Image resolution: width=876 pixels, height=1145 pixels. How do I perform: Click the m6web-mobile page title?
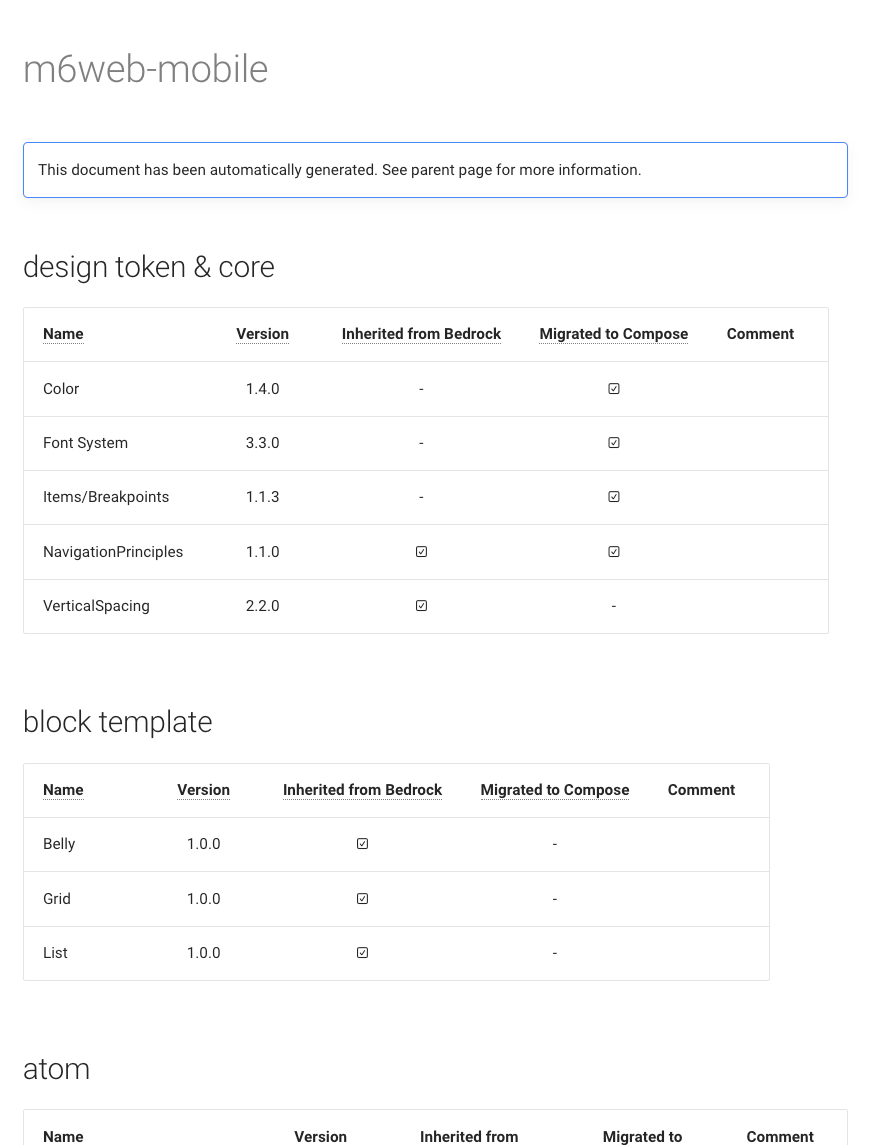(x=145, y=69)
